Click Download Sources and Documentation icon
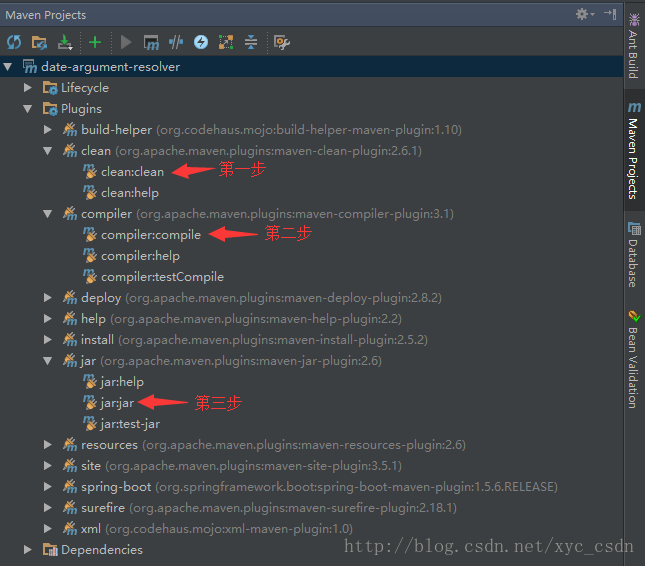The height and width of the screenshot is (566, 645). pyautogui.click(x=65, y=42)
